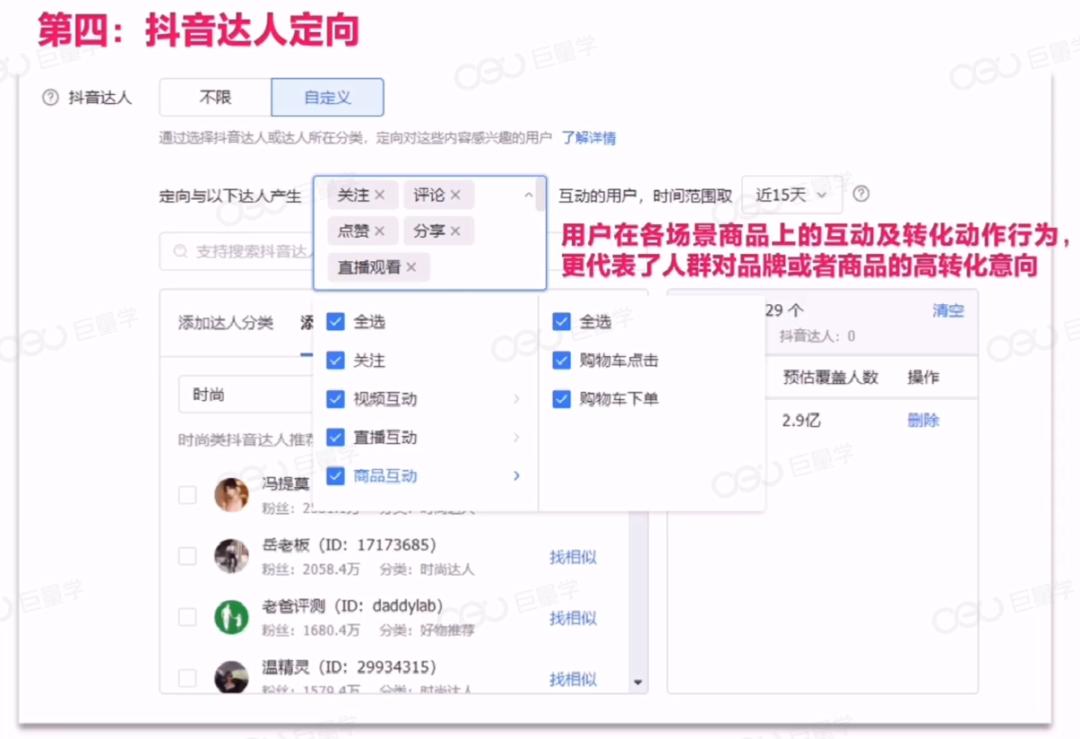The height and width of the screenshot is (739, 1080).
Task: Expand the 商品互动 submenu chevron
Action: [x=517, y=476]
